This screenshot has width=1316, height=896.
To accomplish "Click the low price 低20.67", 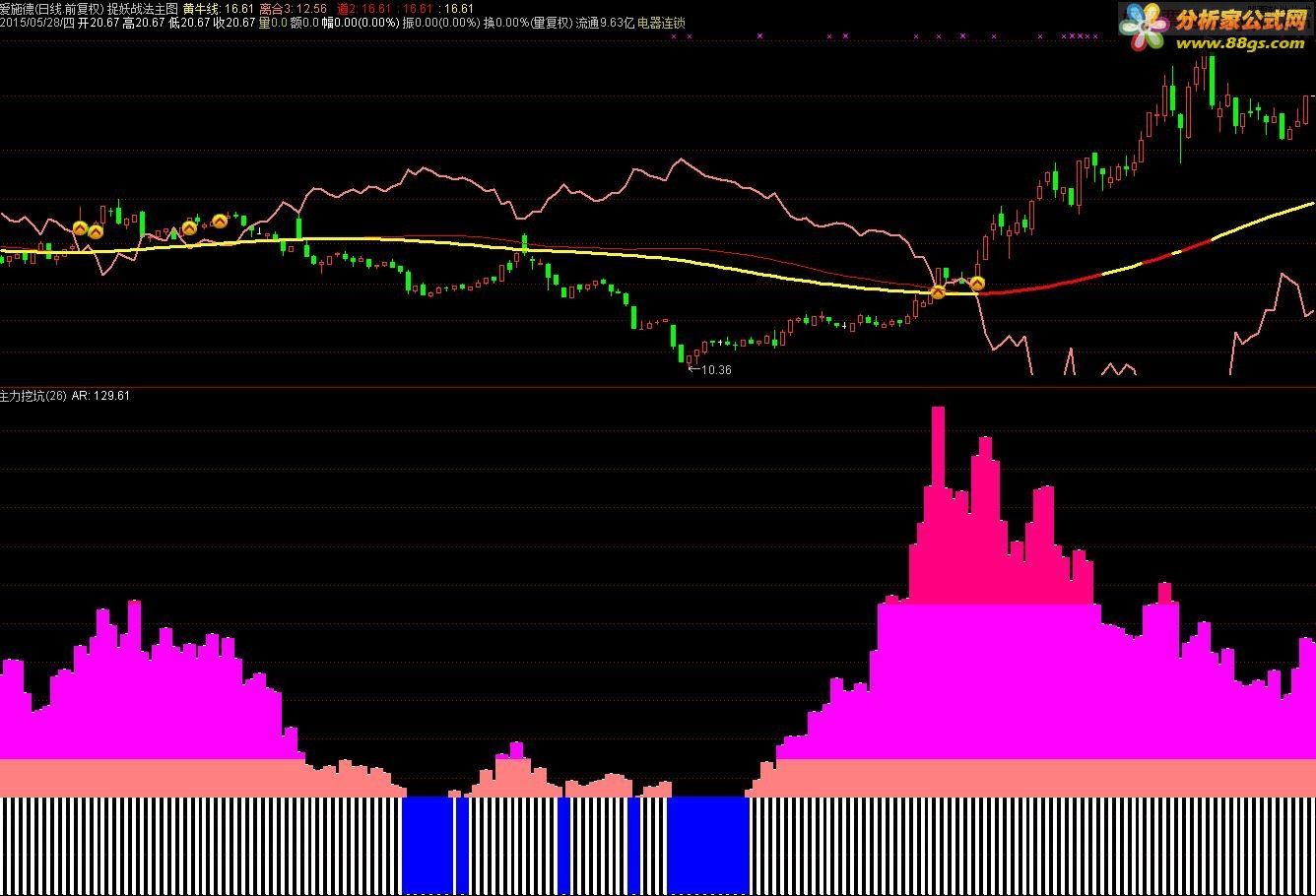I will coord(189,23).
